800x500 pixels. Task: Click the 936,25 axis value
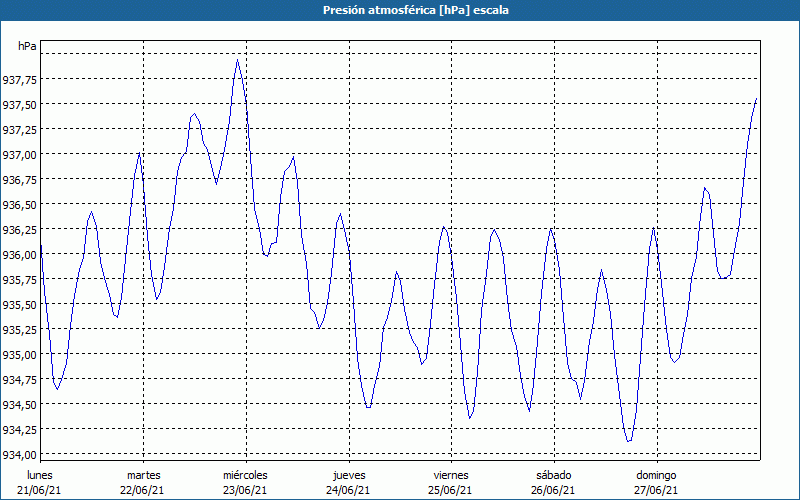(x=19, y=229)
